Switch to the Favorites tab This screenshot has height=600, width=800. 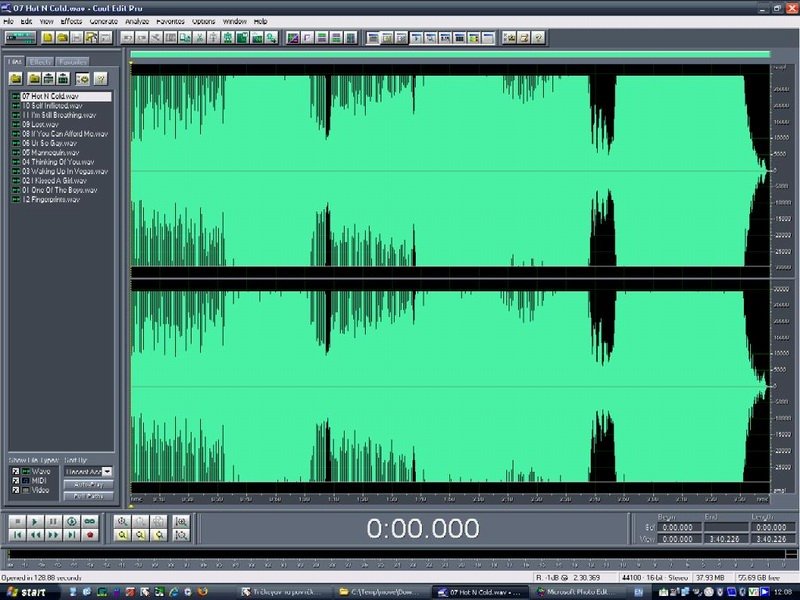coord(73,62)
